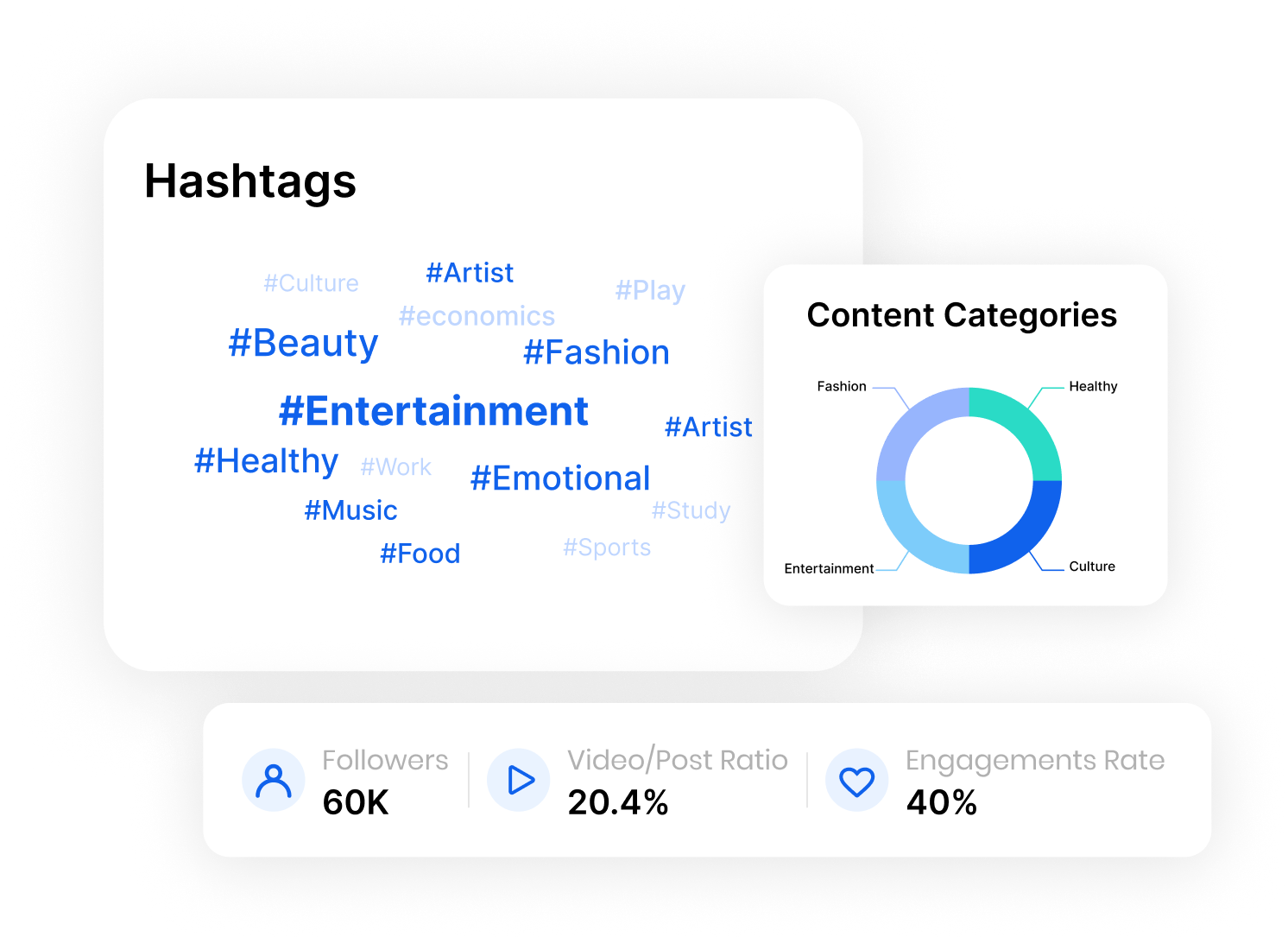This screenshot has height=937, width=1288.
Task: Open the faded #Play hashtag
Action: (x=650, y=290)
